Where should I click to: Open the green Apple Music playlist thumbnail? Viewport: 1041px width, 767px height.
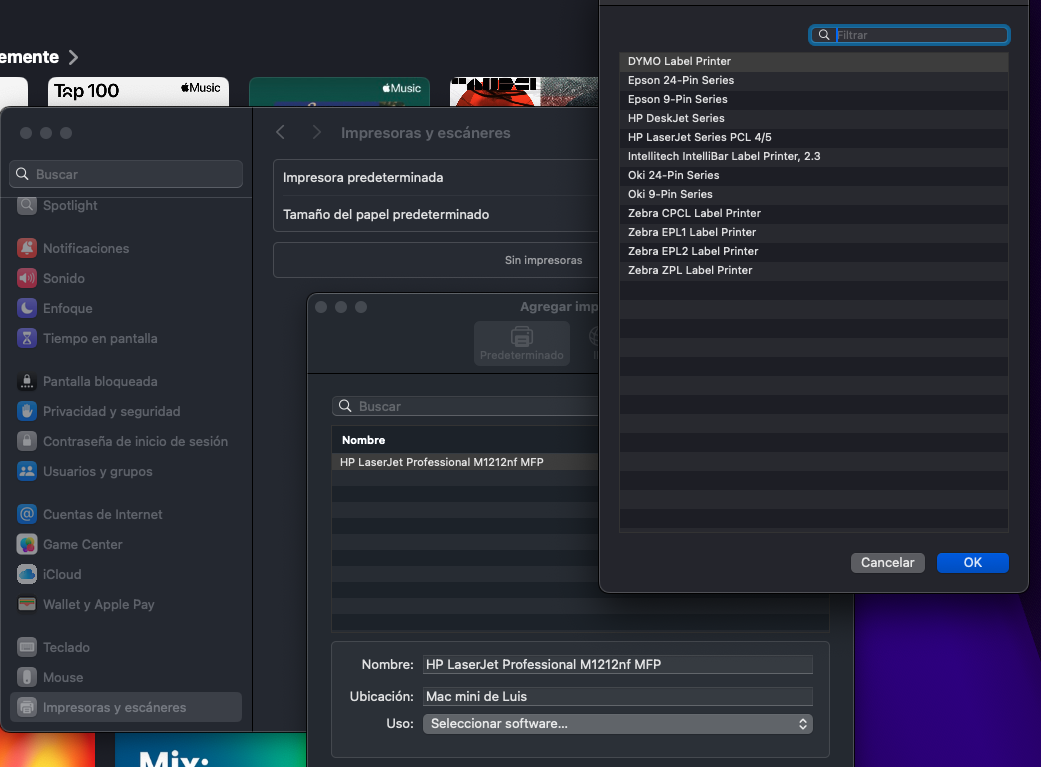[x=339, y=92]
